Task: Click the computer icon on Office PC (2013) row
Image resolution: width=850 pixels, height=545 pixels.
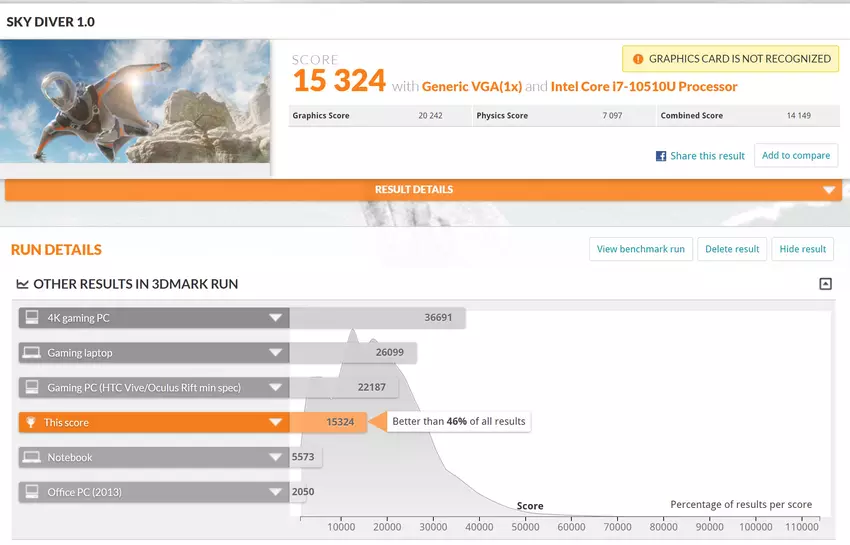Action: tap(31, 493)
